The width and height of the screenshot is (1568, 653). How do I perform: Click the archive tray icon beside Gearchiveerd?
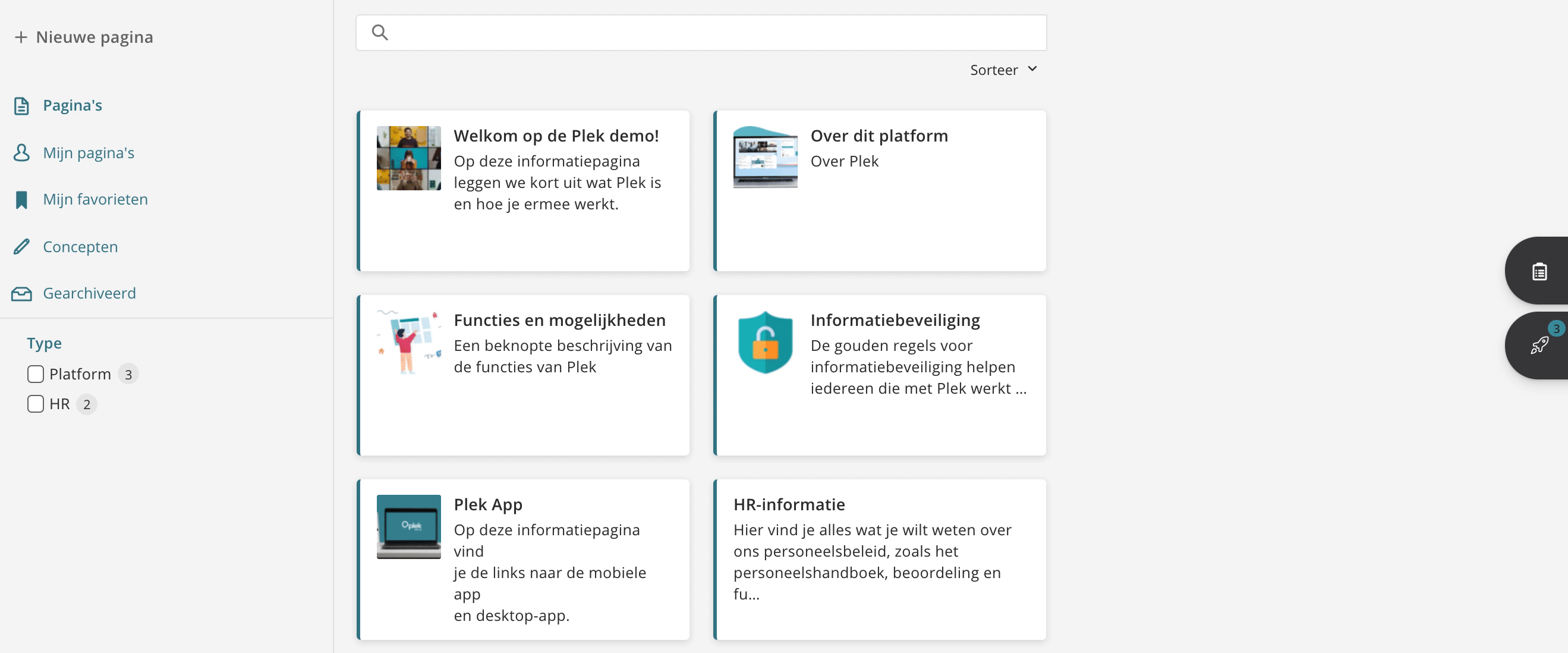[21, 294]
